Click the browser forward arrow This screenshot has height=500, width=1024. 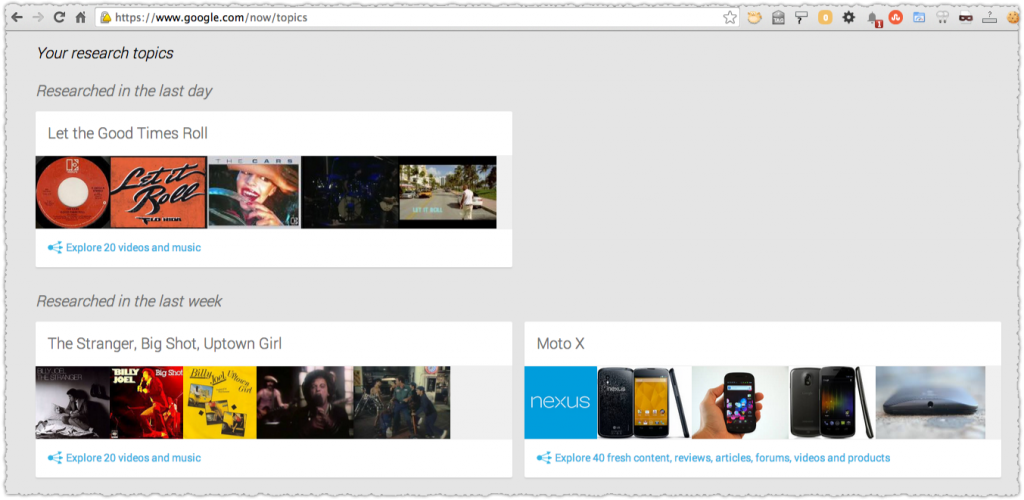click(x=38, y=18)
